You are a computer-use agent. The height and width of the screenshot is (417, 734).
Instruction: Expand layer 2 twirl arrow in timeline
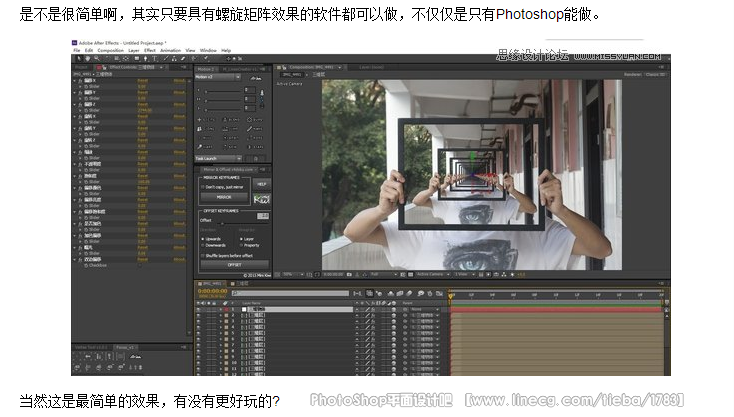[220, 315]
